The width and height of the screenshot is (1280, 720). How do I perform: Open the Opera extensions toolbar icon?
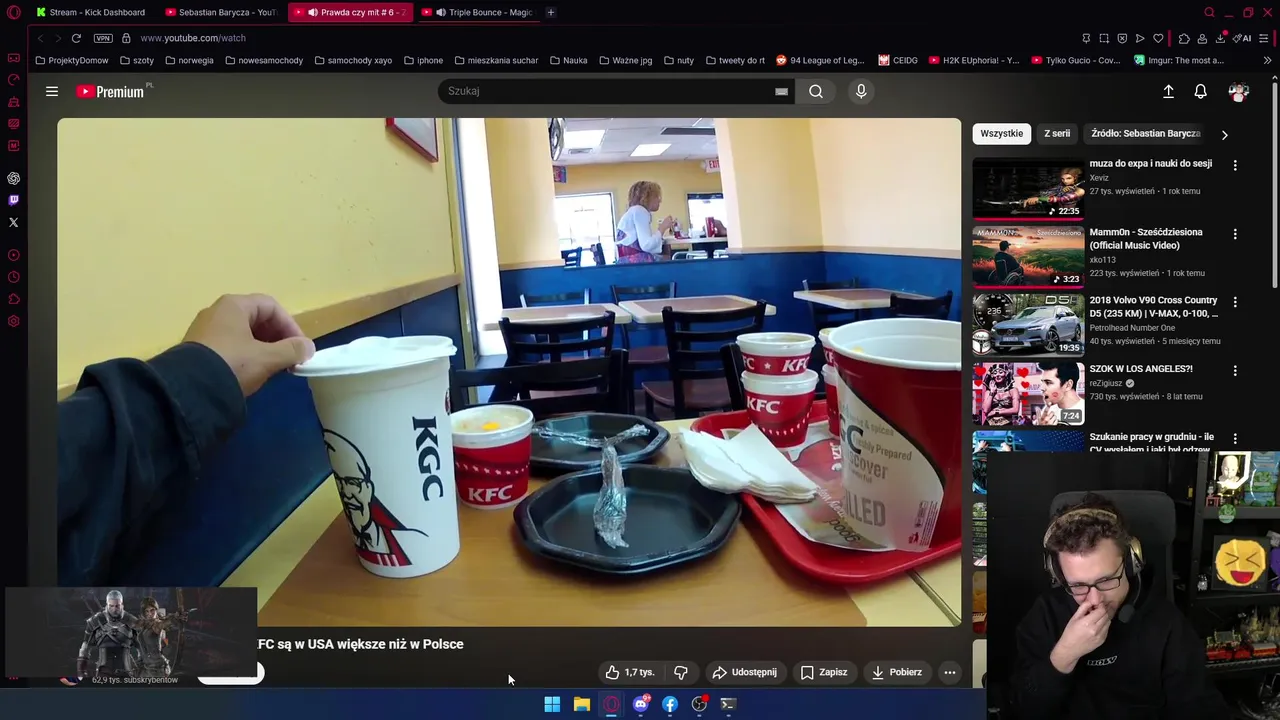point(1184,38)
